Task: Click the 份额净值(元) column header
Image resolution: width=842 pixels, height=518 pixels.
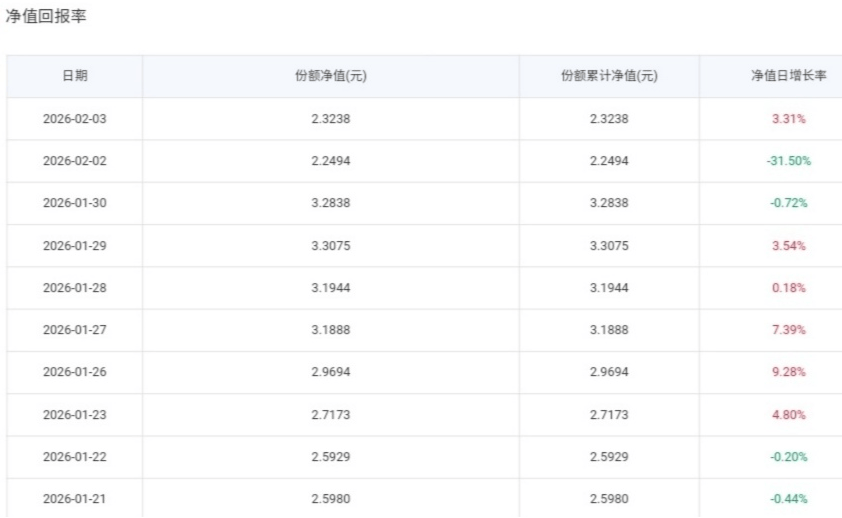Action: pos(330,76)
